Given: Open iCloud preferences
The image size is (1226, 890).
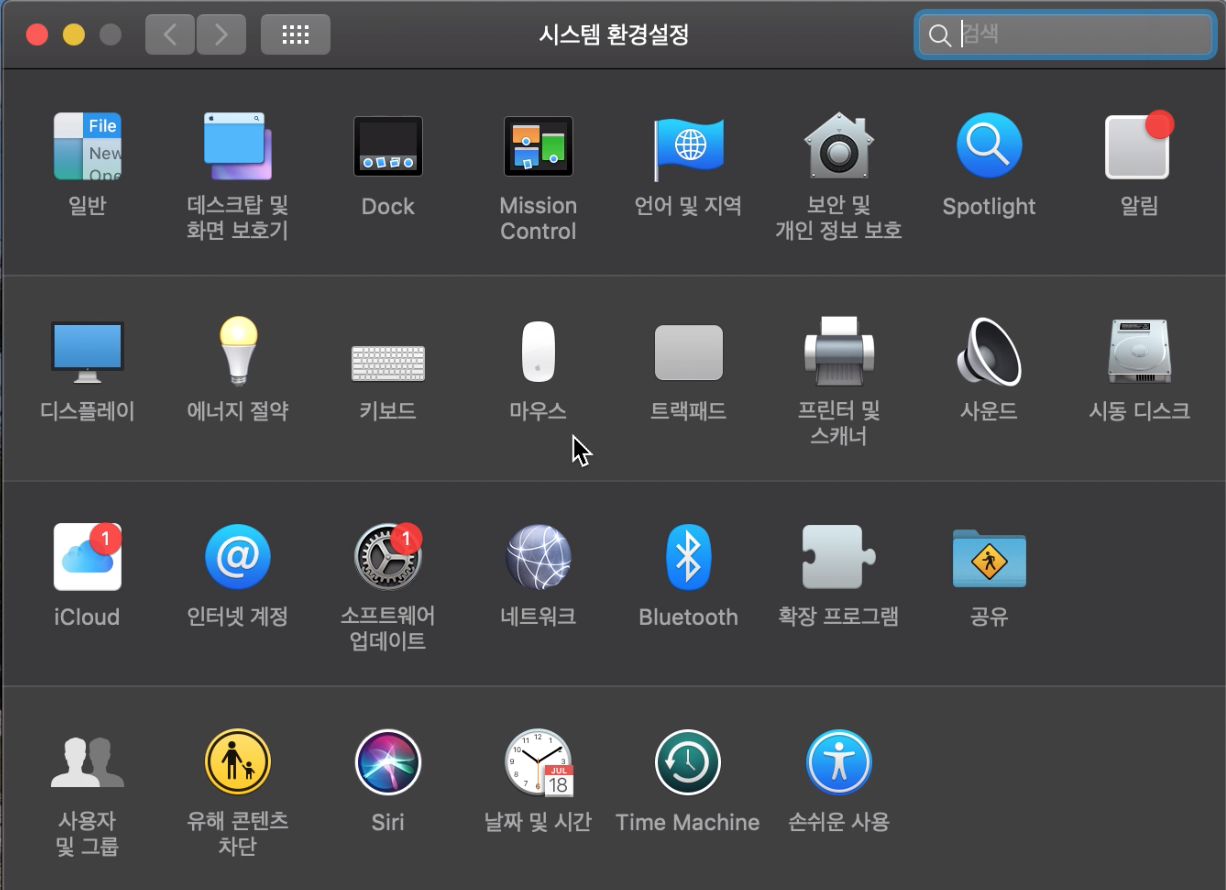Looking at the screenshot, I should coord(88,557).
